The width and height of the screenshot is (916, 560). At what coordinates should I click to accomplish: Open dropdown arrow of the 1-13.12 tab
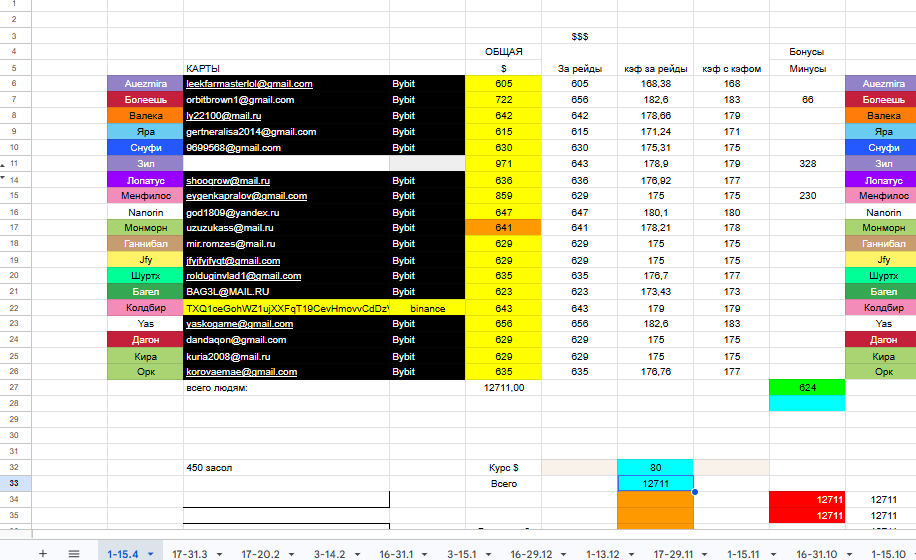(x=632, y=554)
